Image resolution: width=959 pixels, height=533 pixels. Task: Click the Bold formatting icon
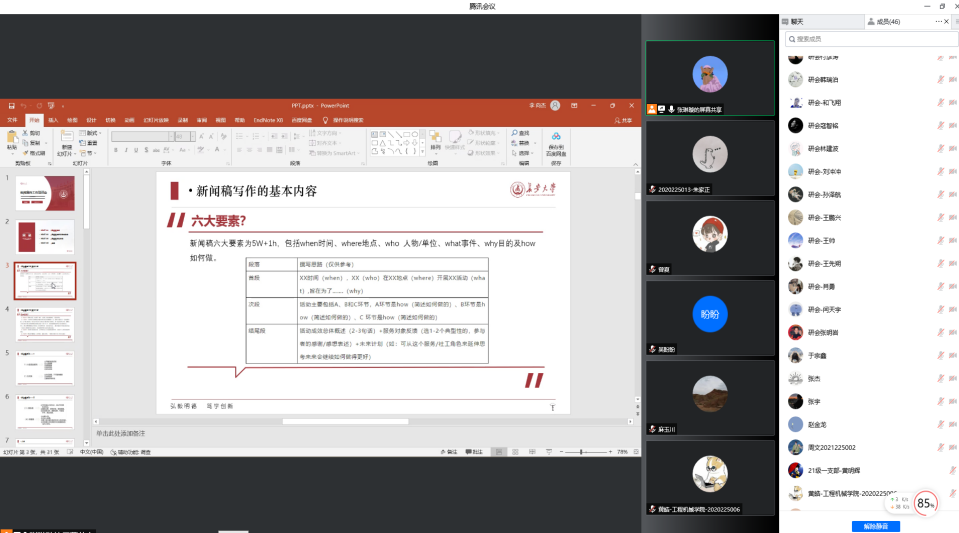click(x=115, y=150)
